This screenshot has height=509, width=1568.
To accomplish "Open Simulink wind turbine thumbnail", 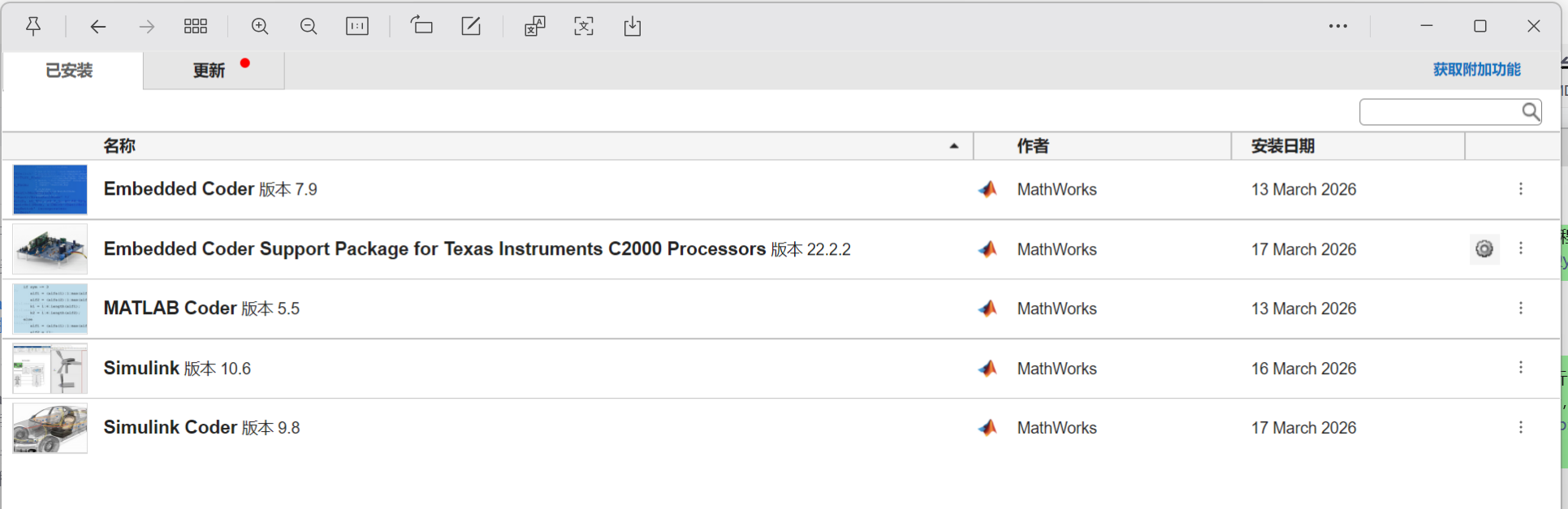I will (50, 368).
